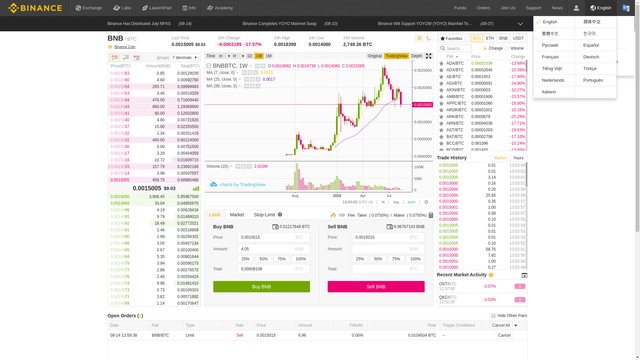Click the Binance logo
The image size is (640, 360).
[35, 8]
